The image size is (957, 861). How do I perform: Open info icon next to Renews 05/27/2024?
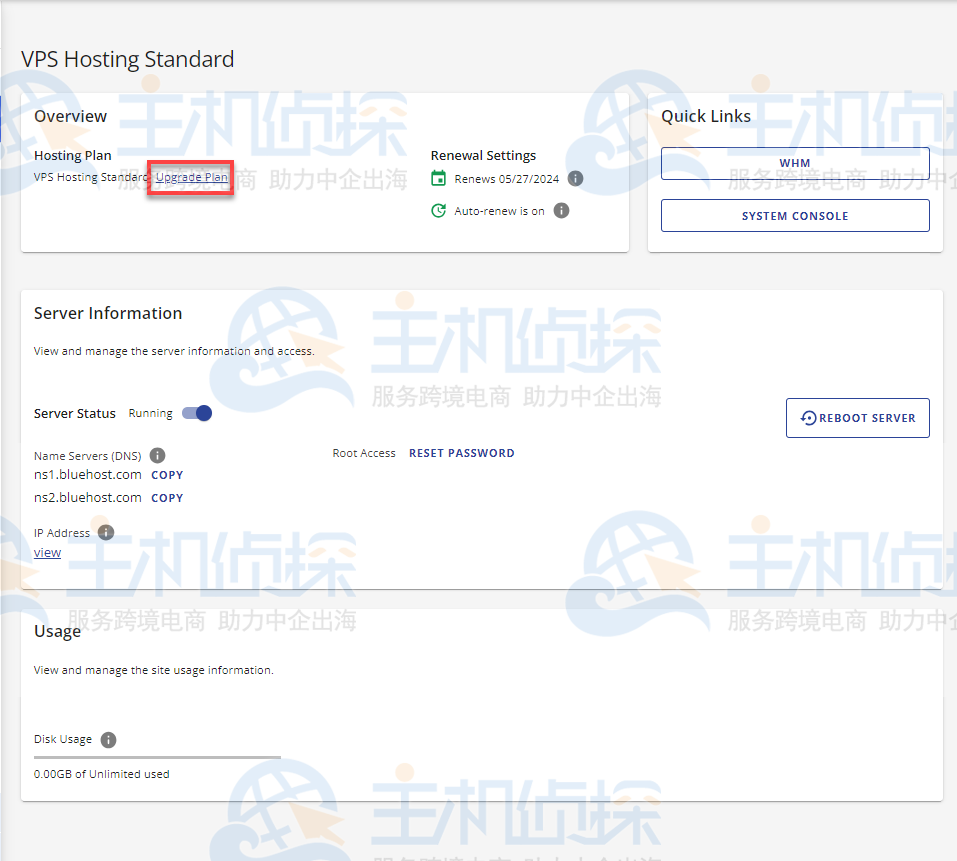[x=575, y=179]
